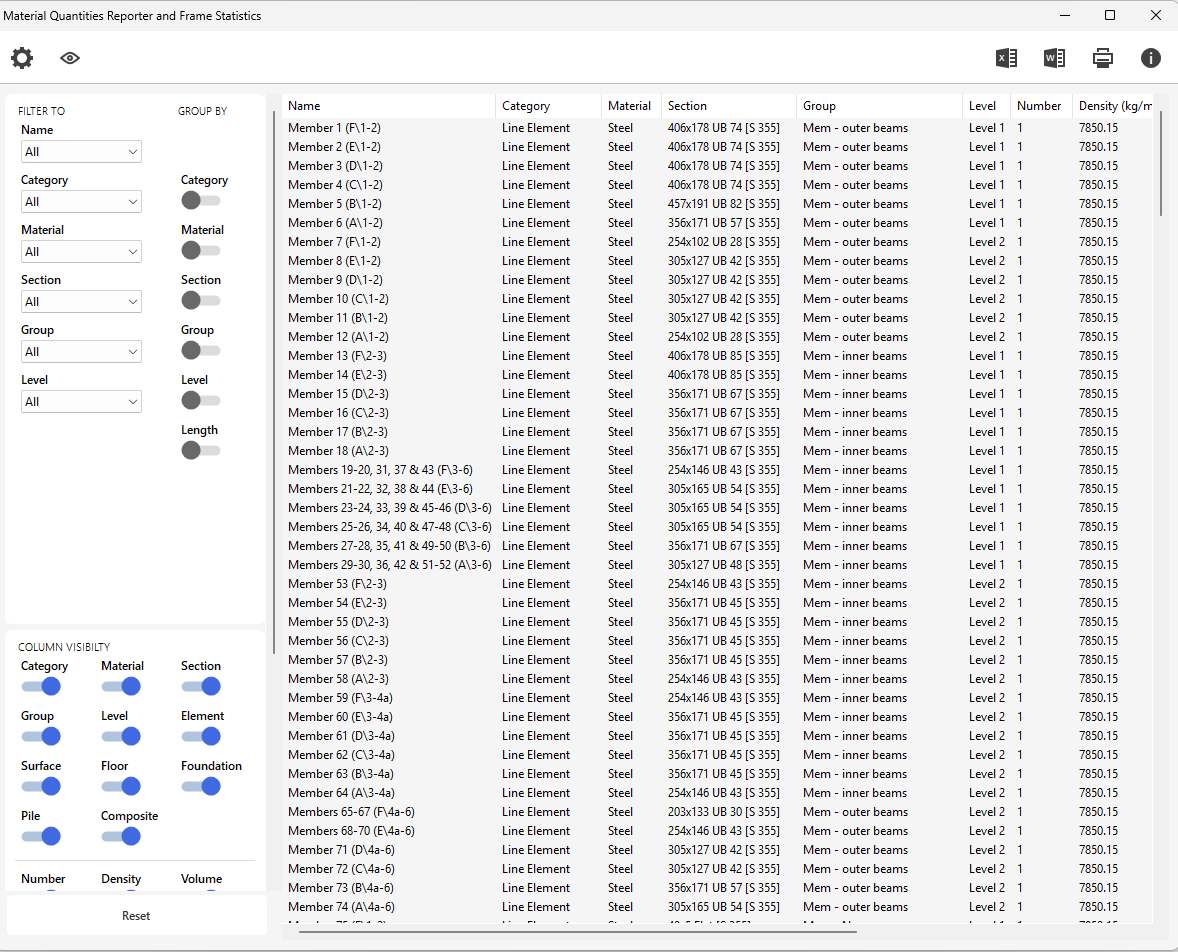
Task: Disable Section column visibility
Action: [x=201, y=686]
